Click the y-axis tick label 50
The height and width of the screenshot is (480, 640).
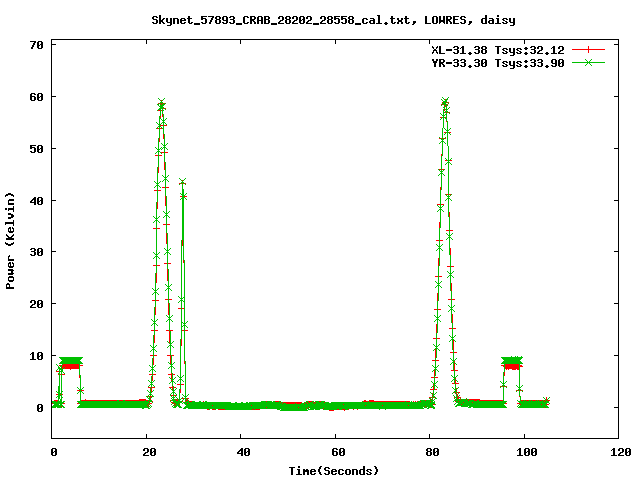37,149
